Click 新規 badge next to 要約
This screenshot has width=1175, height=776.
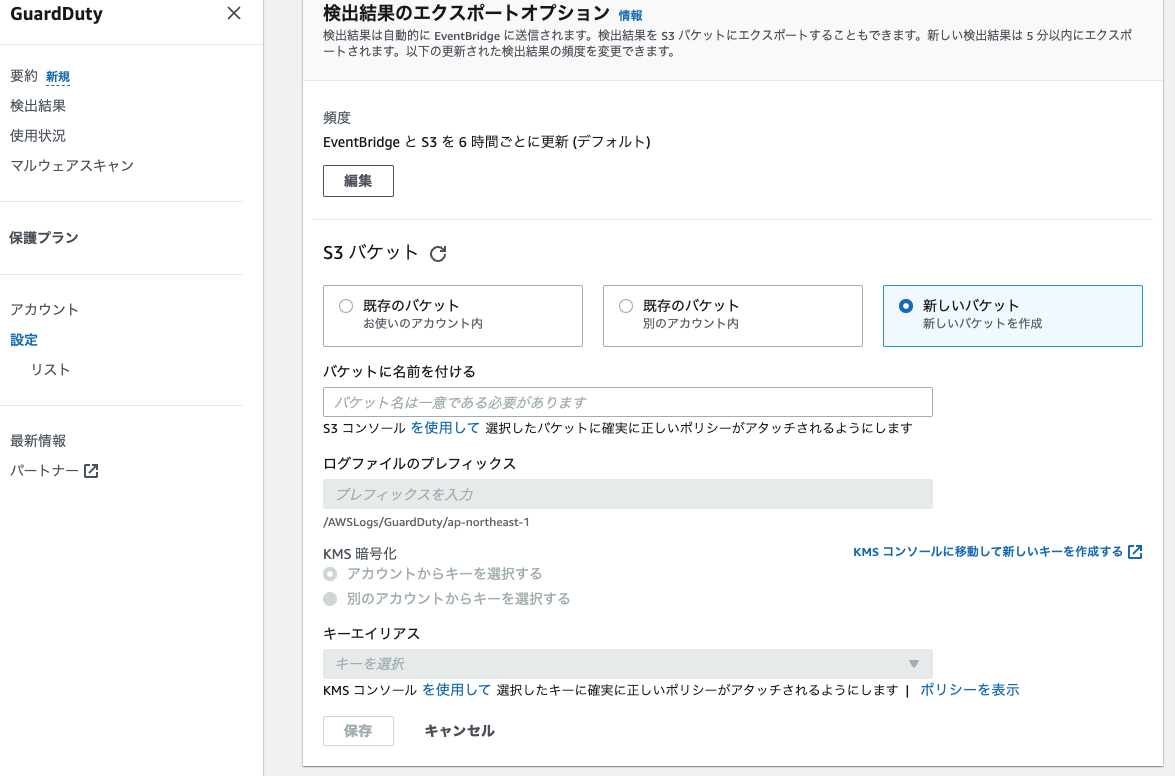(x=58, y=76)
